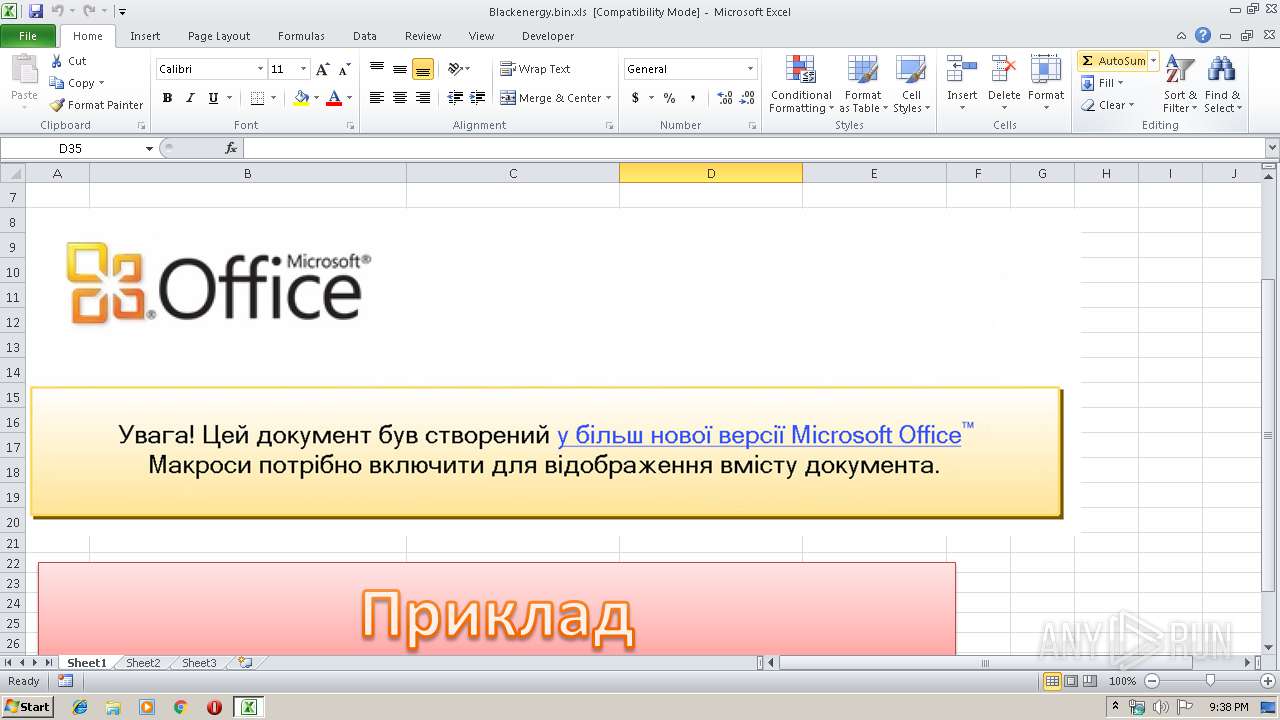Switch to the Formulas tab
This screenshot has height=720, width=1280.
301,36
